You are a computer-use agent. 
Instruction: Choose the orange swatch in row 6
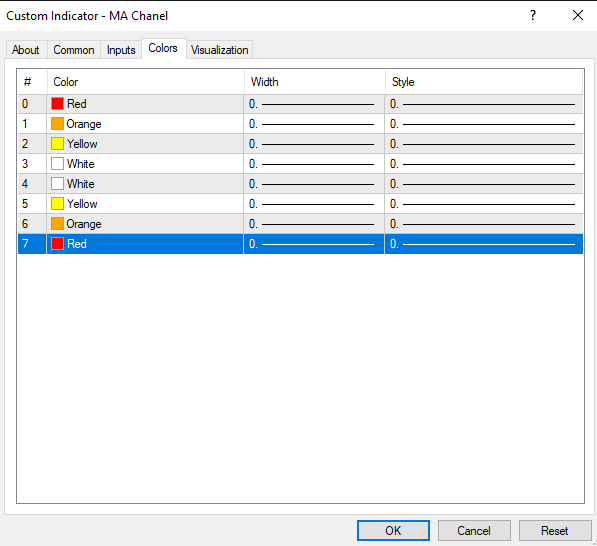(x=57, y=224)
